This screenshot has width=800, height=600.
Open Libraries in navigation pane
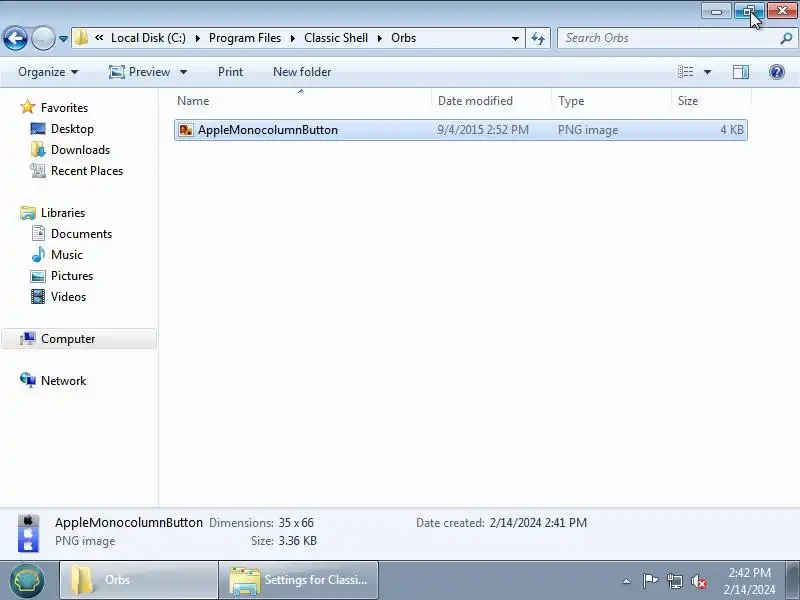63,212
